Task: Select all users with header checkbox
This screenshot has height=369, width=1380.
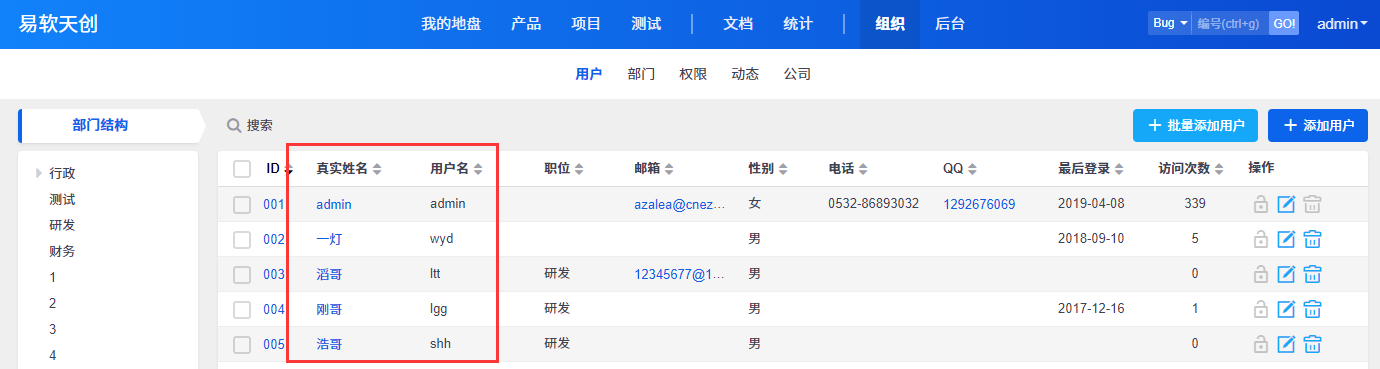Action: point(242,169)
